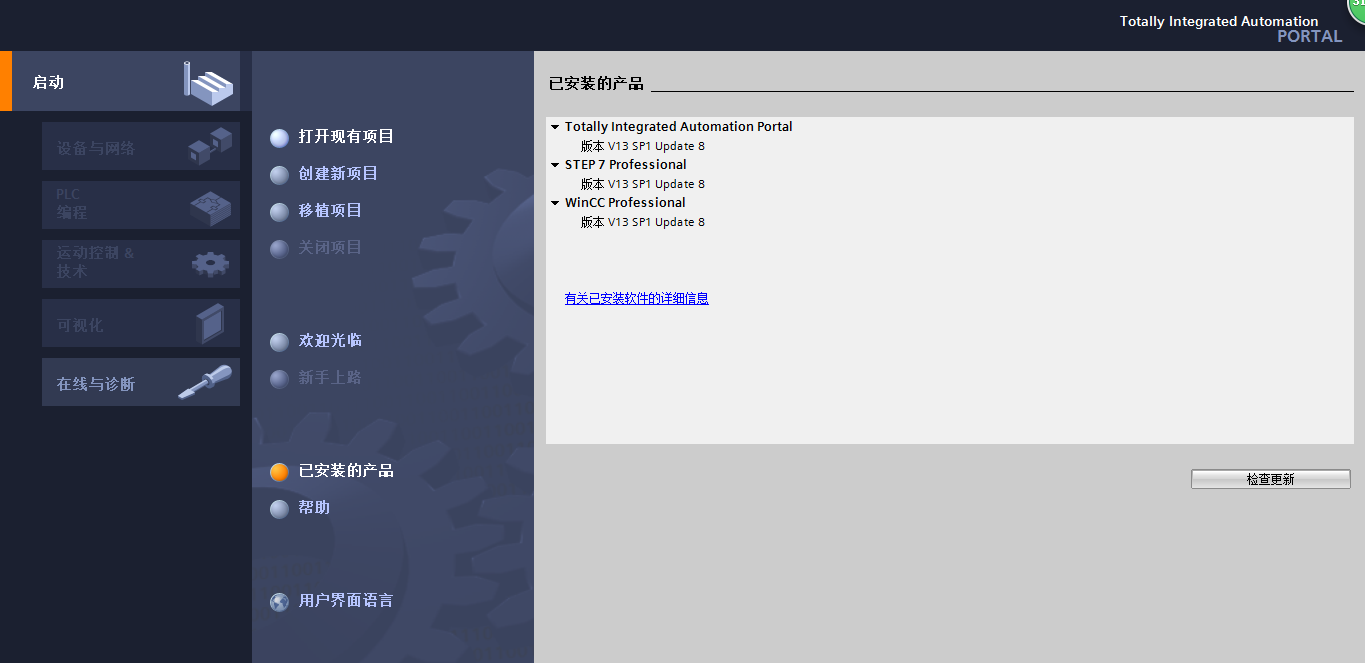The height and width of the screenshot is (663, 1365).
Task: Select the Totally Integrated Automation Portal name
Action: tap(679, 127)
